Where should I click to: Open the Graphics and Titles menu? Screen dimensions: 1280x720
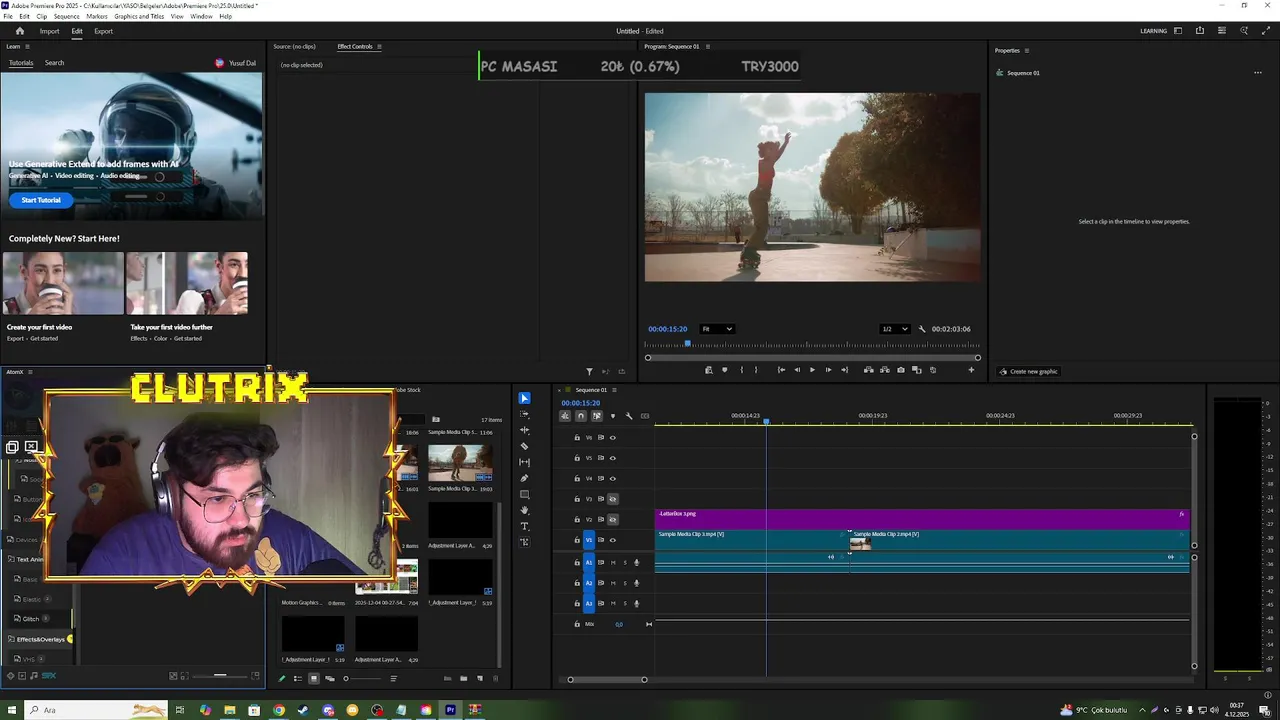tap(139, 16)
